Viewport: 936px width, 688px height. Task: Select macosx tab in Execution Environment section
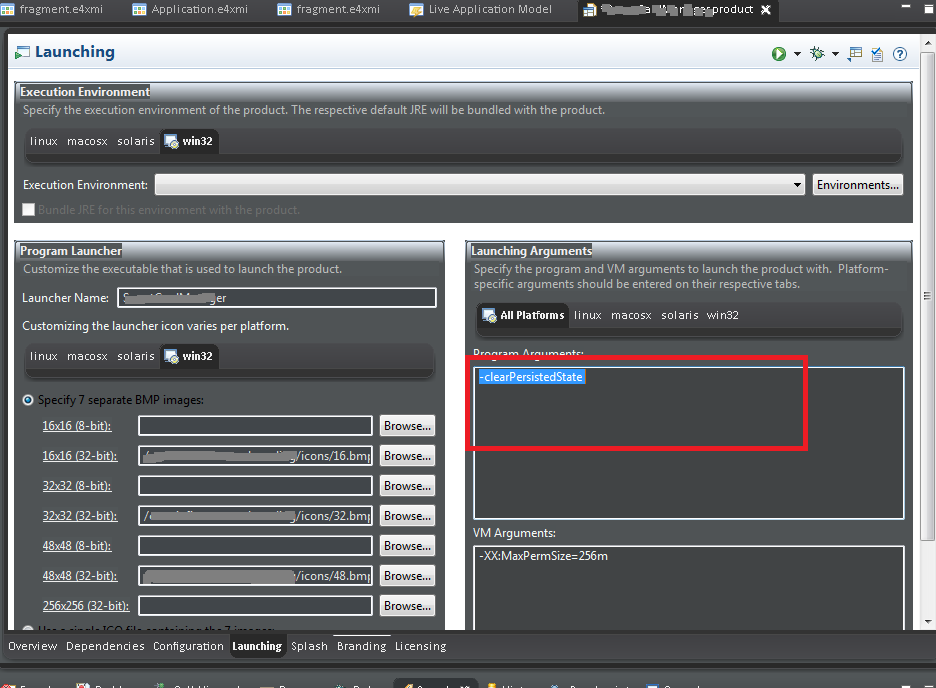click(87, 141)
